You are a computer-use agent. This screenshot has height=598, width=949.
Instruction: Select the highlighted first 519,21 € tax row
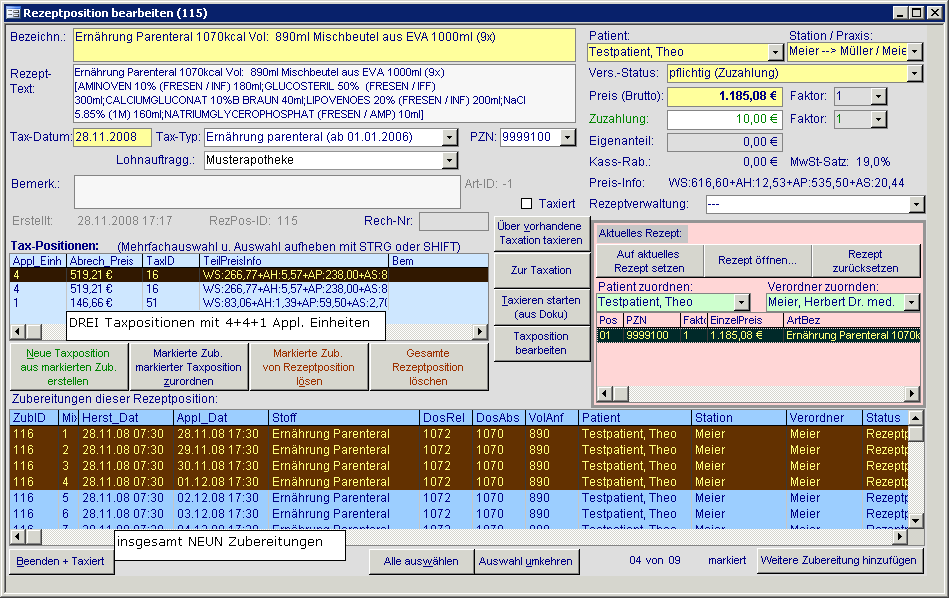click(249, 275)
